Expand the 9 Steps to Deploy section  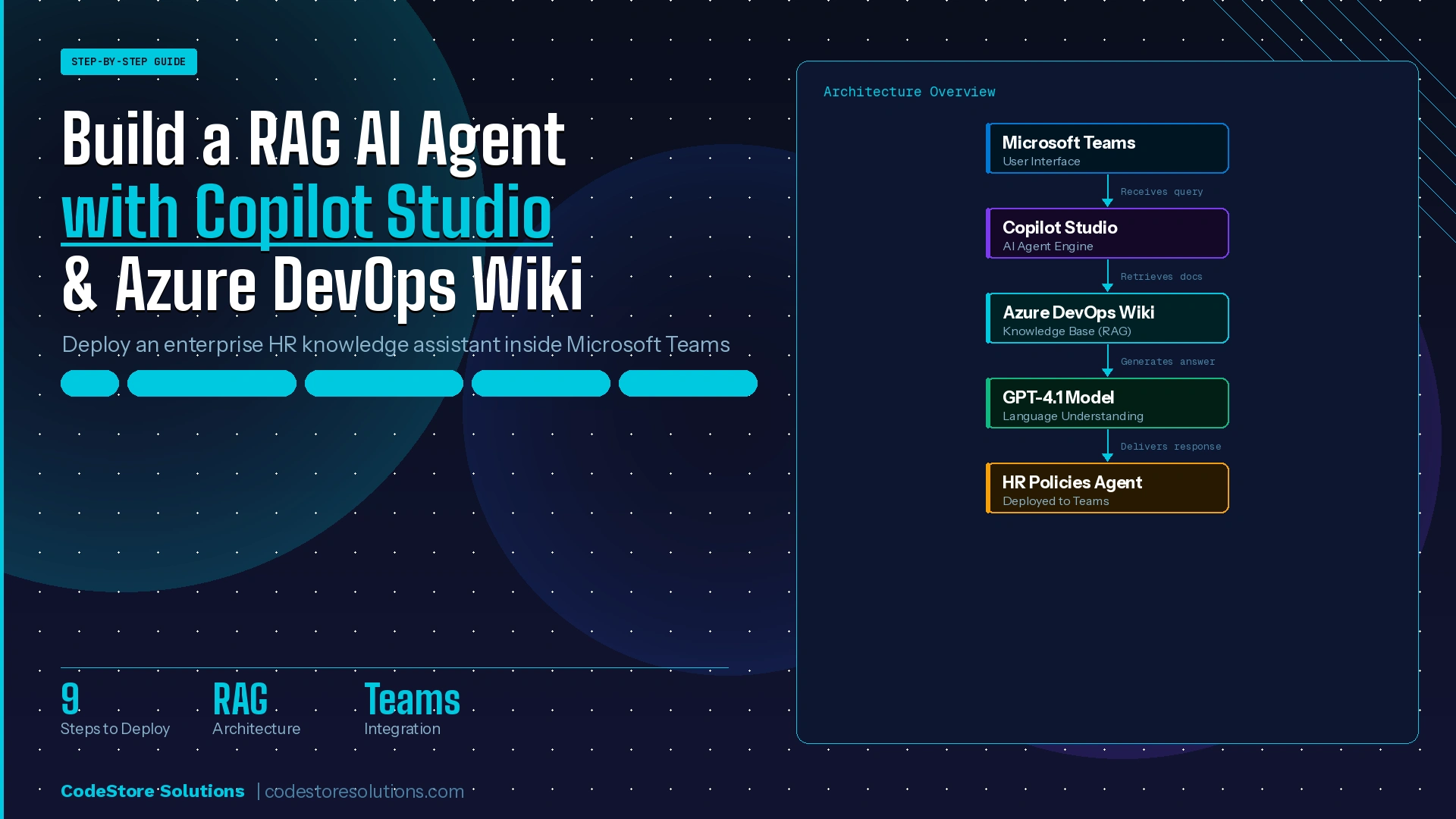click(115, 709)
